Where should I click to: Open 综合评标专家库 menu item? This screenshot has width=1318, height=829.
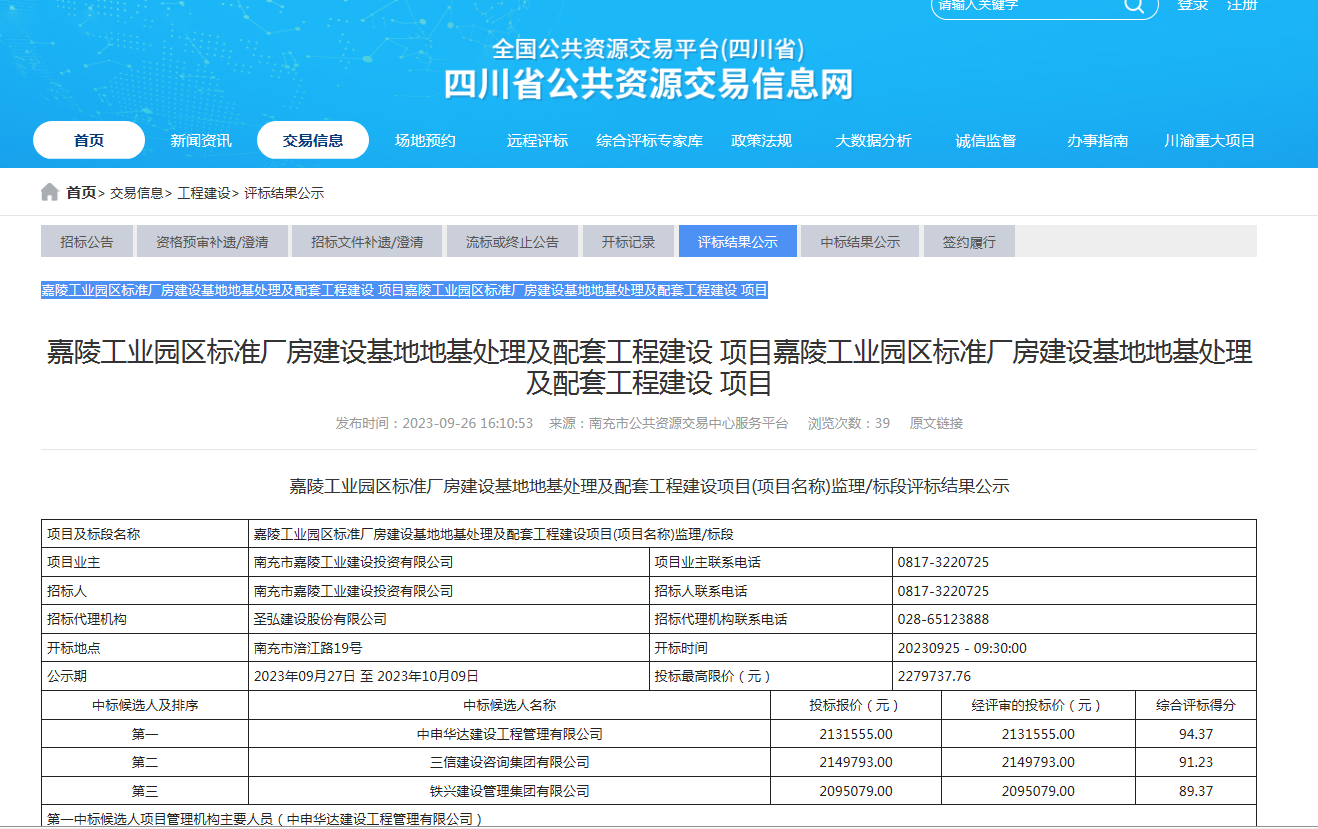pos(649,141)
